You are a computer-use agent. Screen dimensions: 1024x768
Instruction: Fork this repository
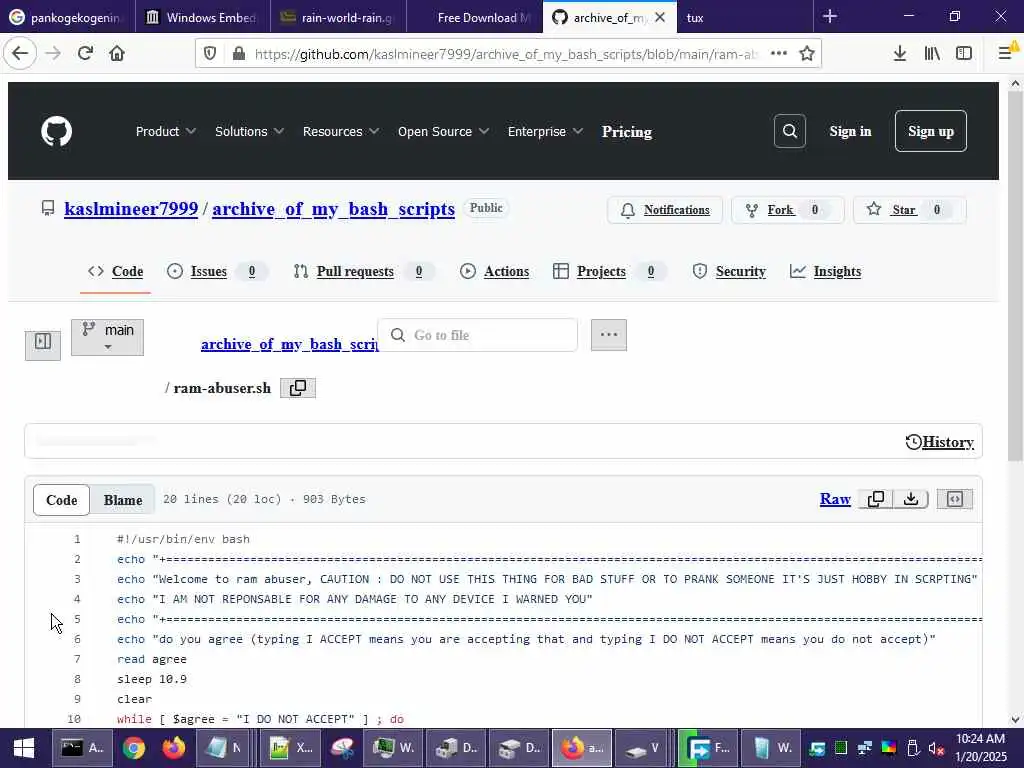[x=788, y=210]
